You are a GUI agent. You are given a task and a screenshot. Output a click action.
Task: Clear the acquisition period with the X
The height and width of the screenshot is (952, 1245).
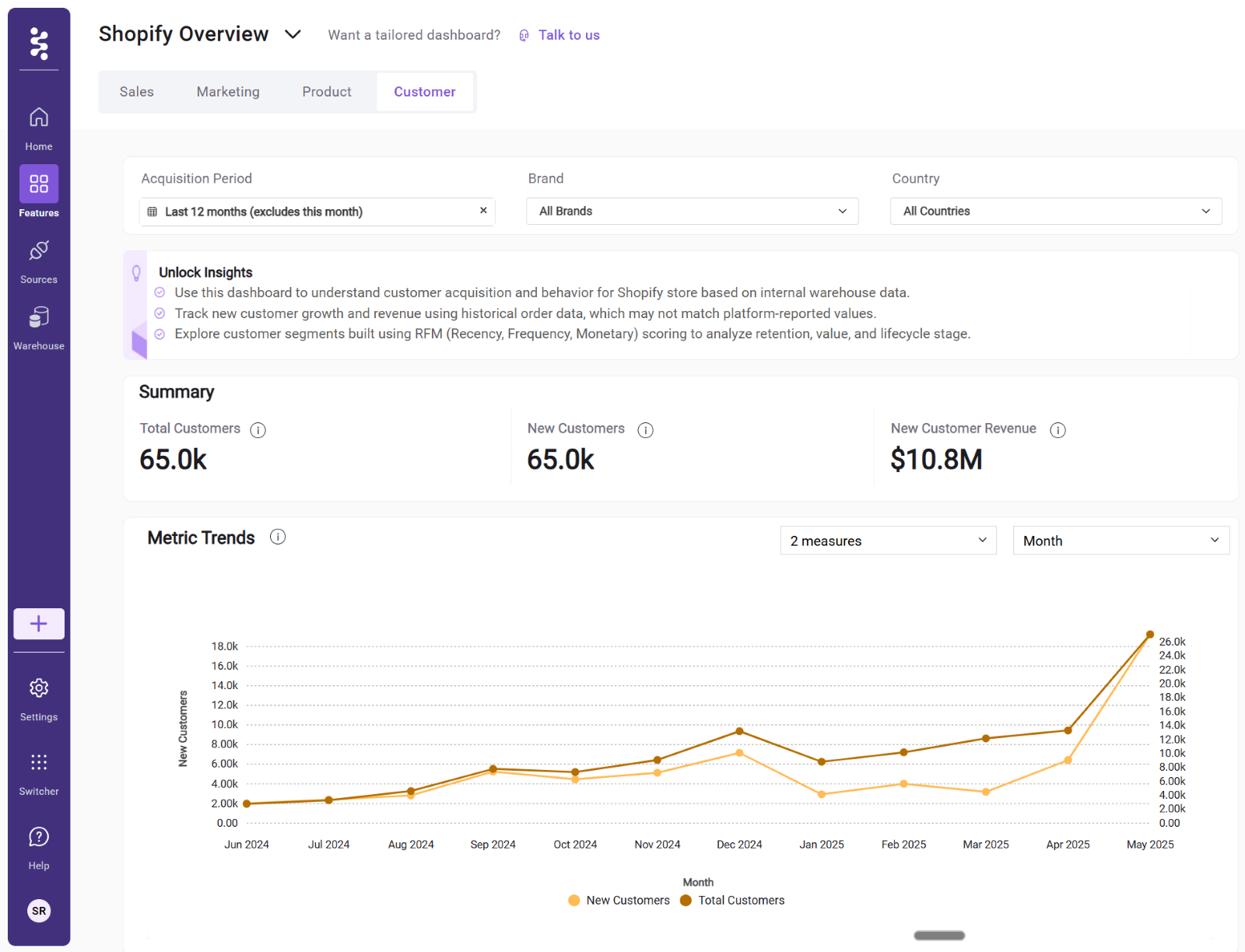pos(483,211)
